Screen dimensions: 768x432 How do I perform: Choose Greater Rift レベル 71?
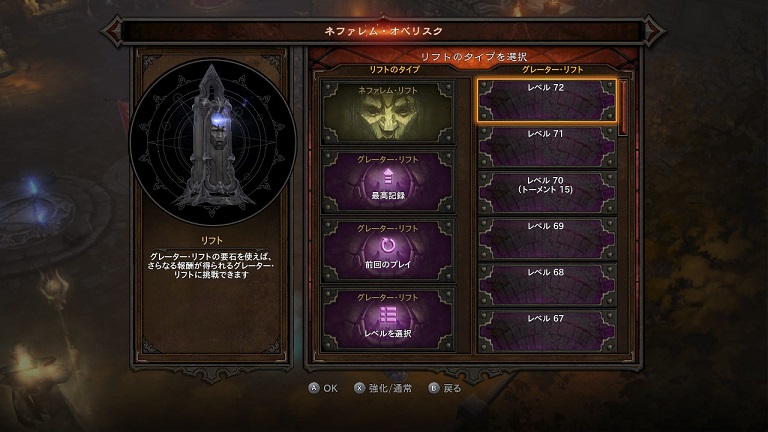point(547,147)
